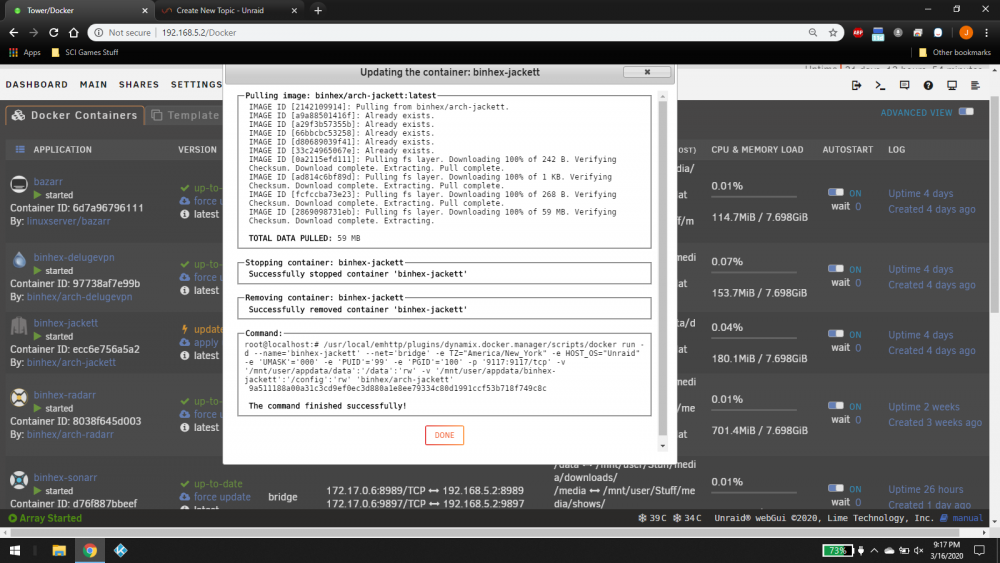The image size is (1000, 563).
Task: Toggle autostart for binhex-radarr container
Action: click(x=835, y=406)
